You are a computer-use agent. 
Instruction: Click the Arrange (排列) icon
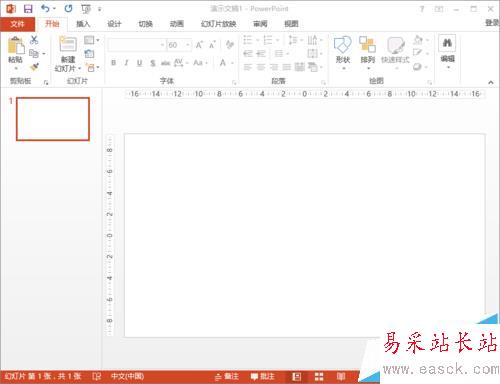pos(367,45)
